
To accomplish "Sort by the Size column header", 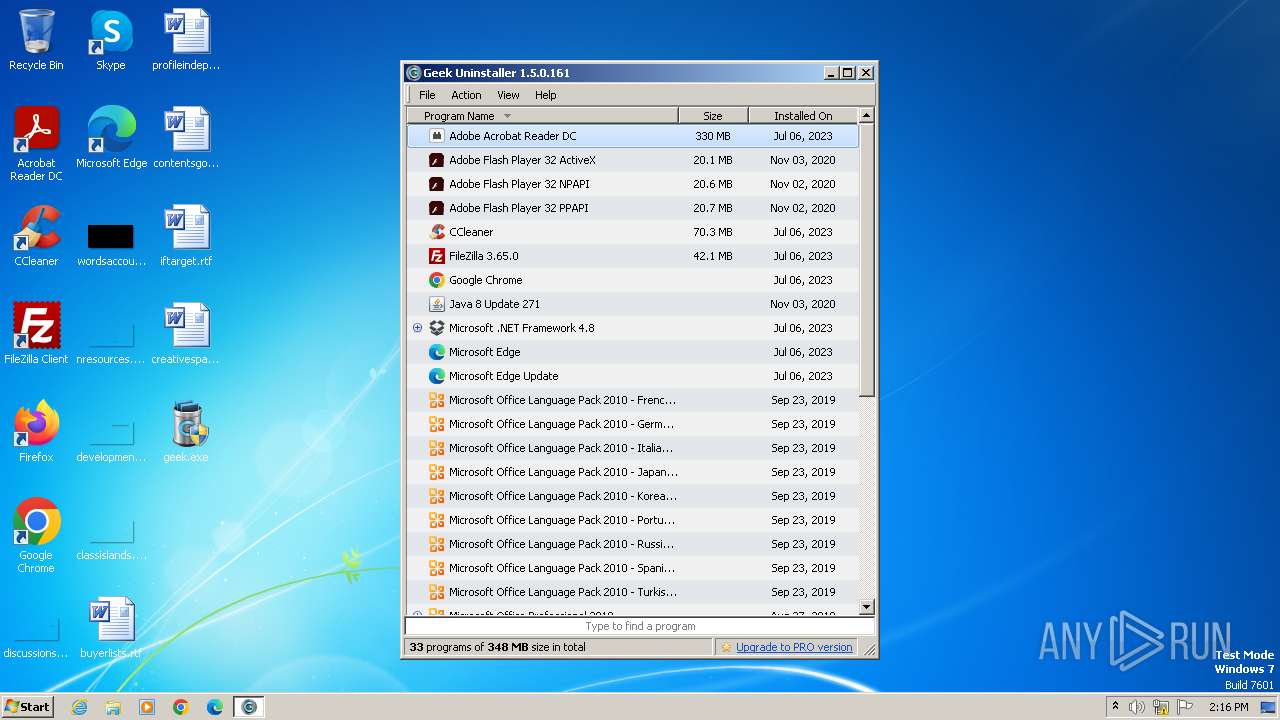I will click(x=713, y=116).
